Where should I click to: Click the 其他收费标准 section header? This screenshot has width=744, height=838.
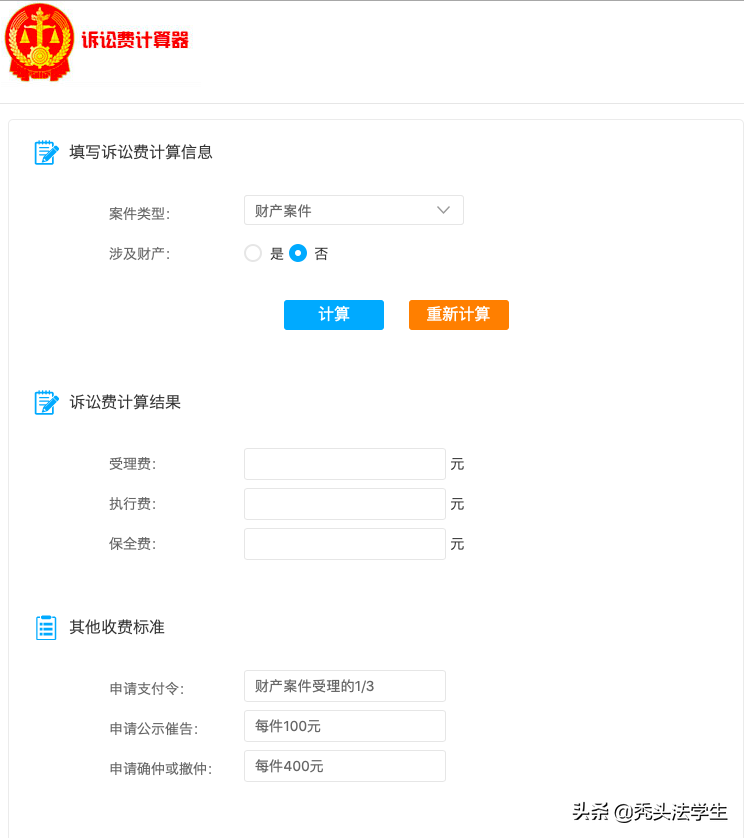pos(117,627)
